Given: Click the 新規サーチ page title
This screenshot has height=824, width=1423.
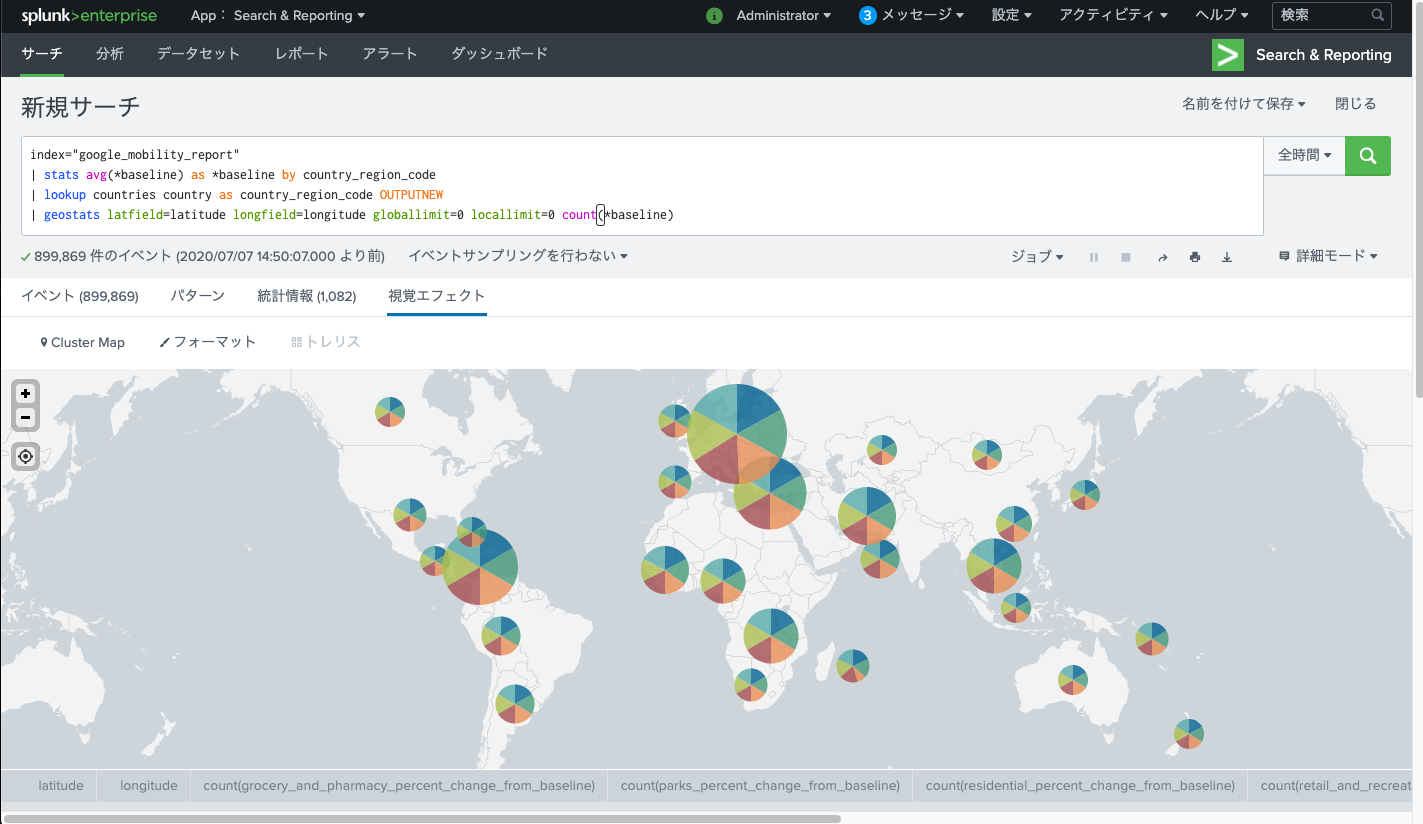Looking at the screenshot, I should (x=81, y=107).
